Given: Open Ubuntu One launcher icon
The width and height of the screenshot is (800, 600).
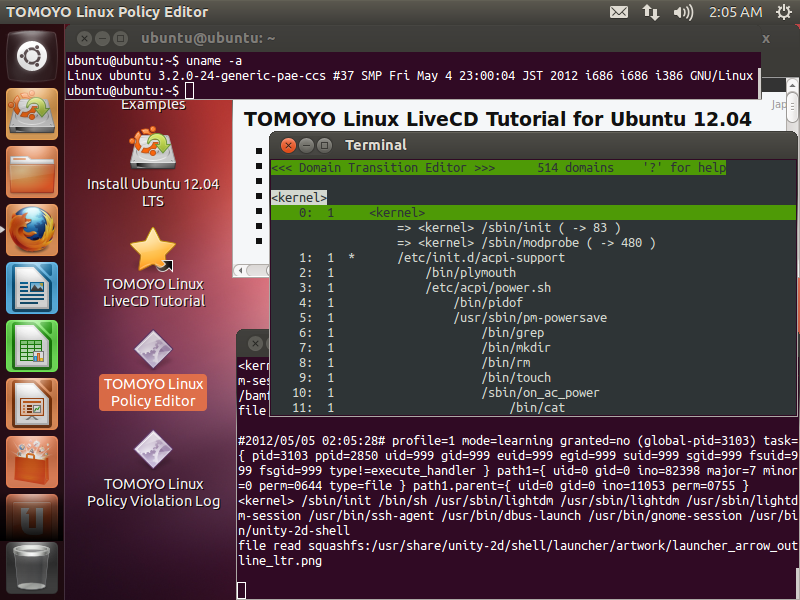Looking at the screenshot, I should coord(32,516).
